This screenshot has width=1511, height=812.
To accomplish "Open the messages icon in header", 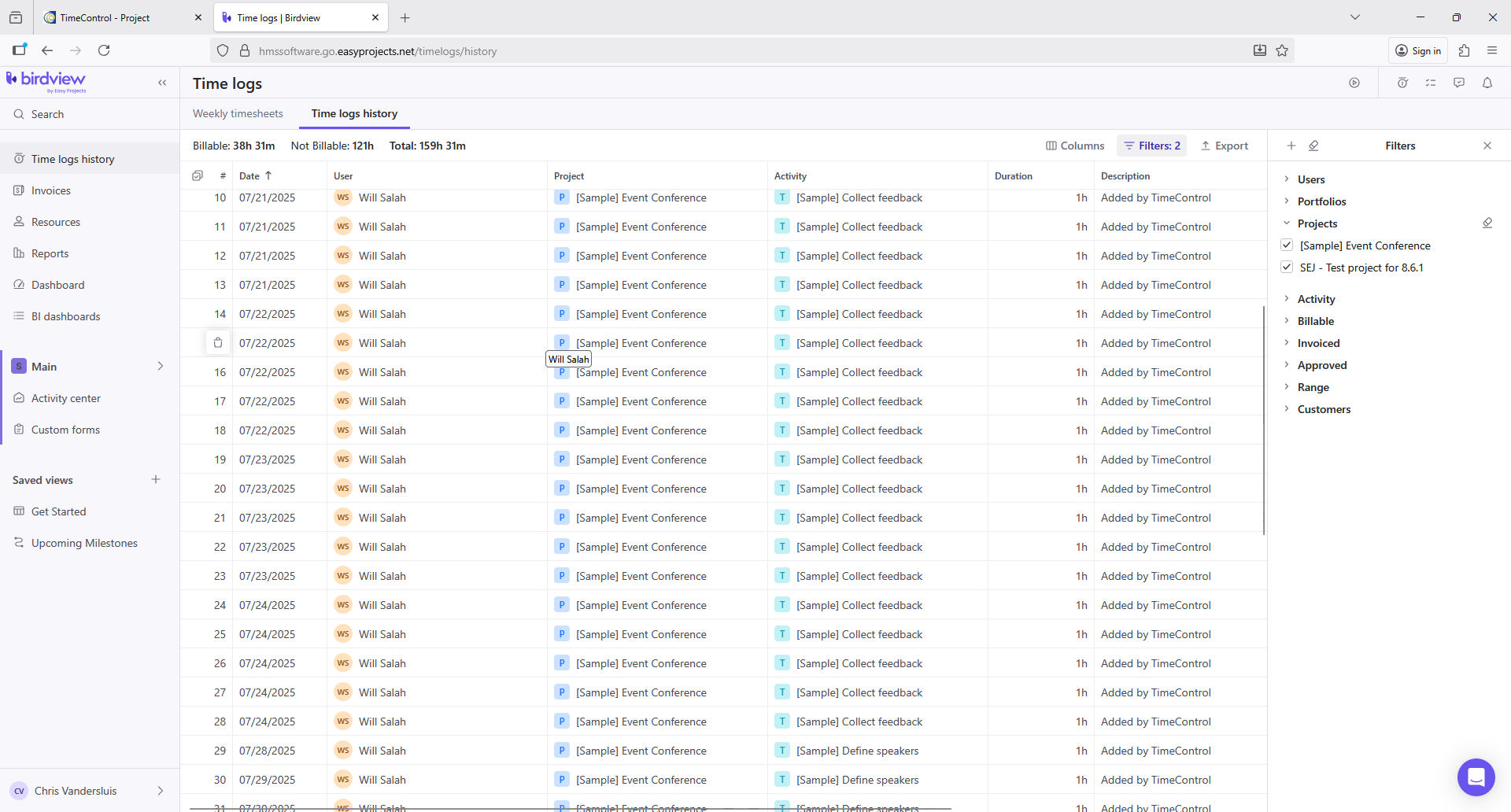I will (1458, 83).
